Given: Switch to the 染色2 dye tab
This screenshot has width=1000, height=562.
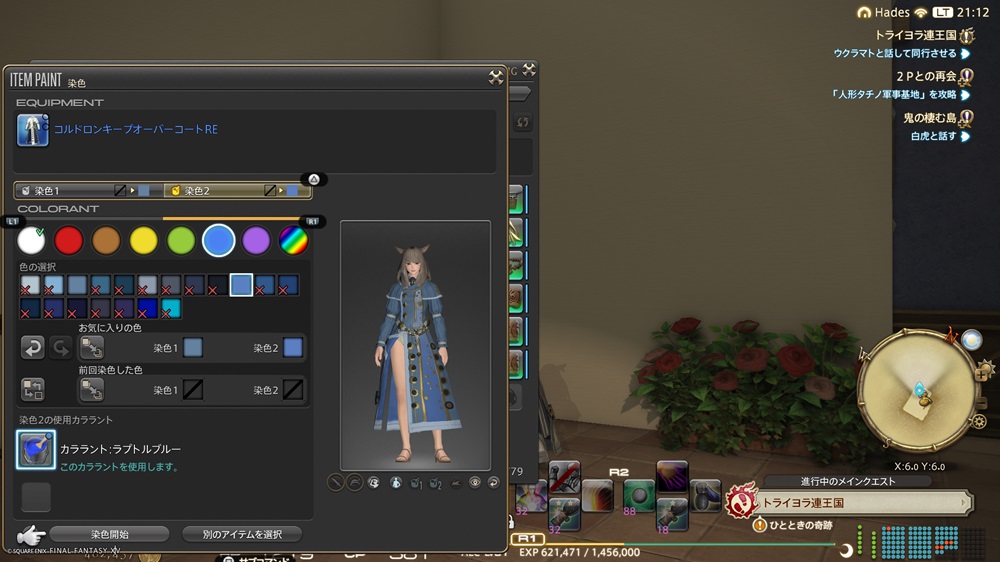Looking at the screenshot, I should pyautogui.click(x=237, y=190).
